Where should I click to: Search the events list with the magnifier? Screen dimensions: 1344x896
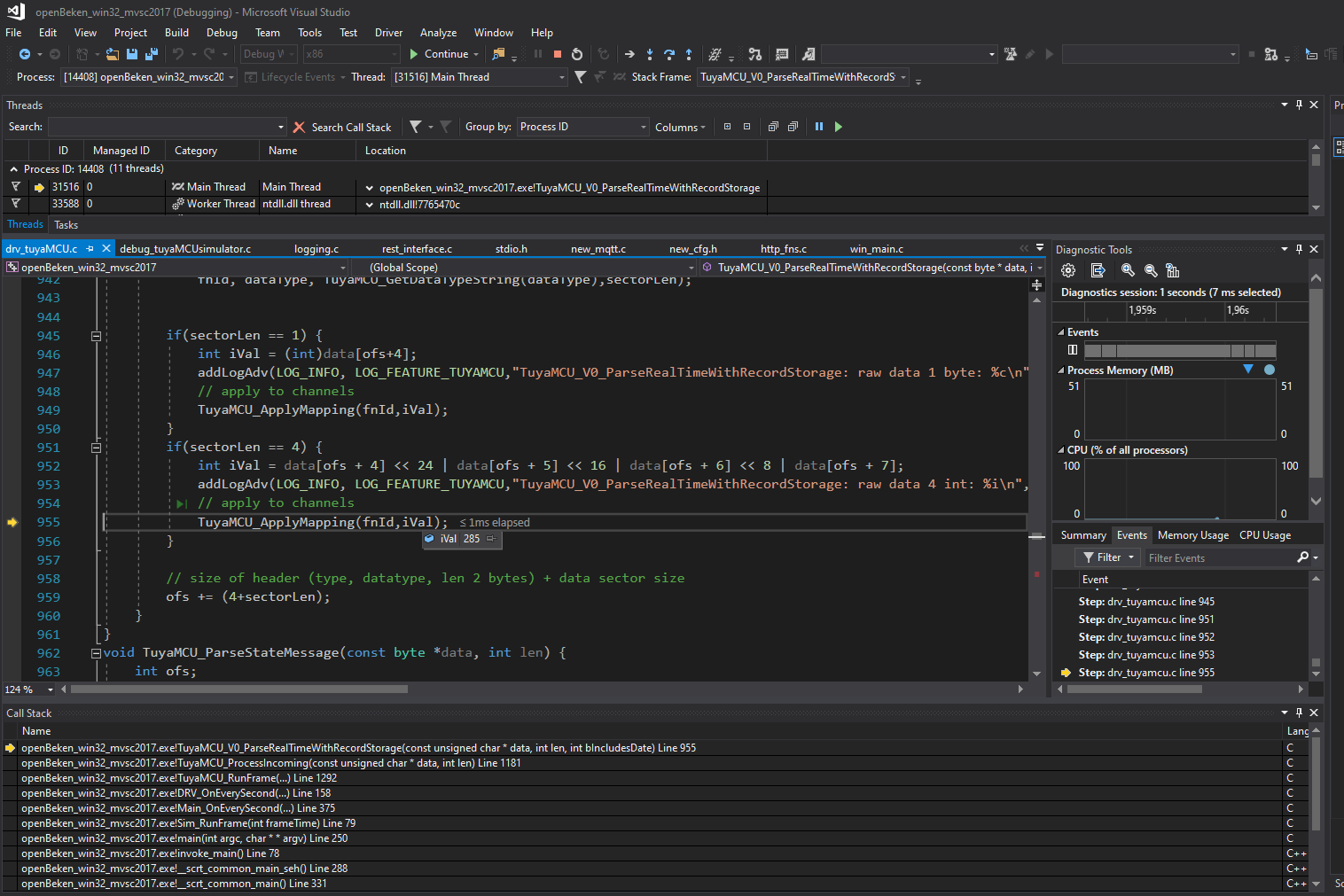point(1302,557)
